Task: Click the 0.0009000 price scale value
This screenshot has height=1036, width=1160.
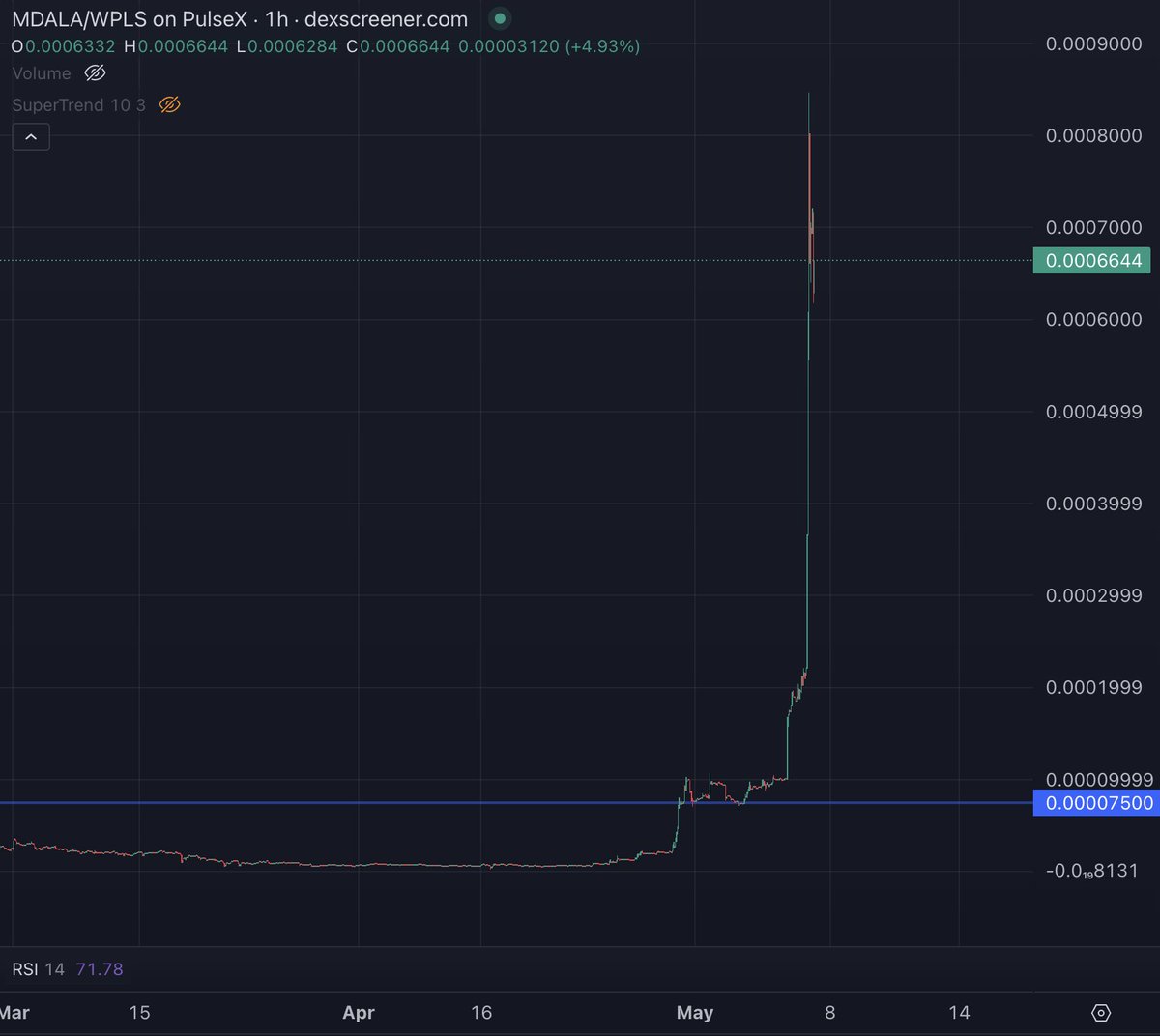Action: (x=1092, y=43)
